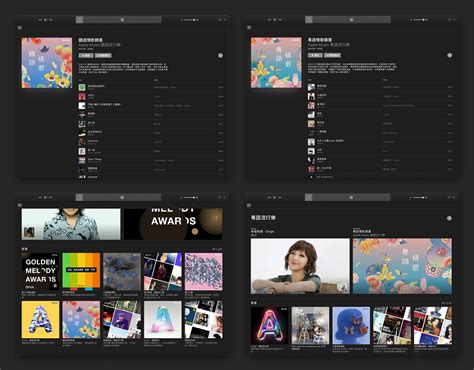
Task: Open the lyrics icon in bottom-left window toolbar
Action: [220, 198]
